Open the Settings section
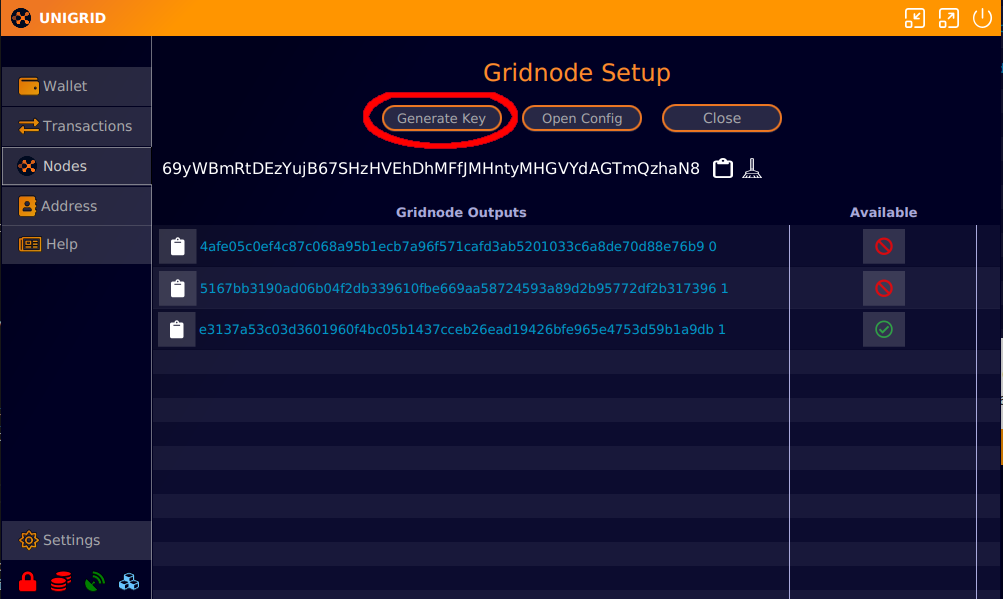 click(77, 540)
